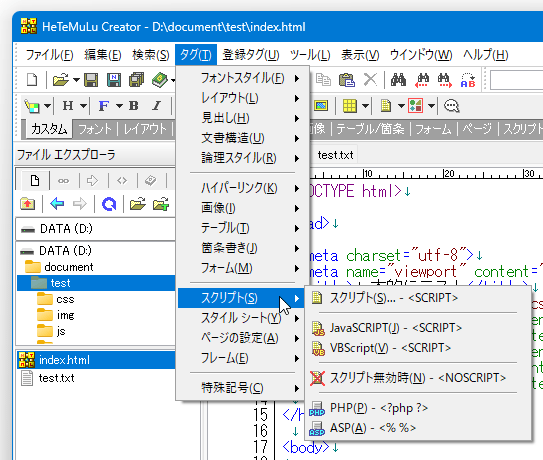Open dropdown arrow next to color palette icon
Screen dimensions: 543x460
[47, 106]
